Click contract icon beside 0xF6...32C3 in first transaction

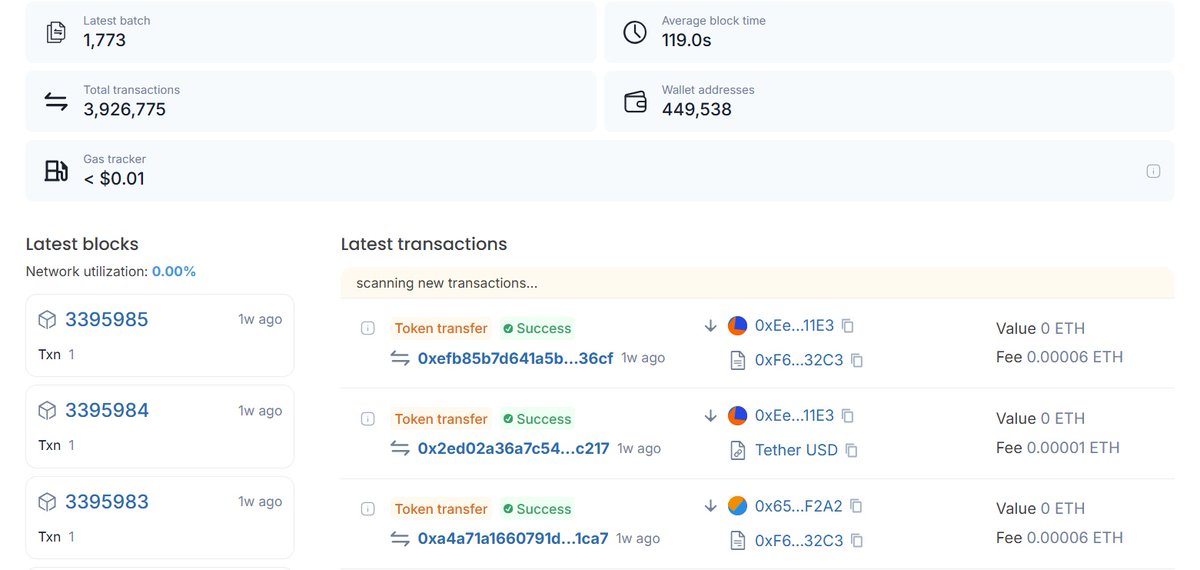click(738, 360)
